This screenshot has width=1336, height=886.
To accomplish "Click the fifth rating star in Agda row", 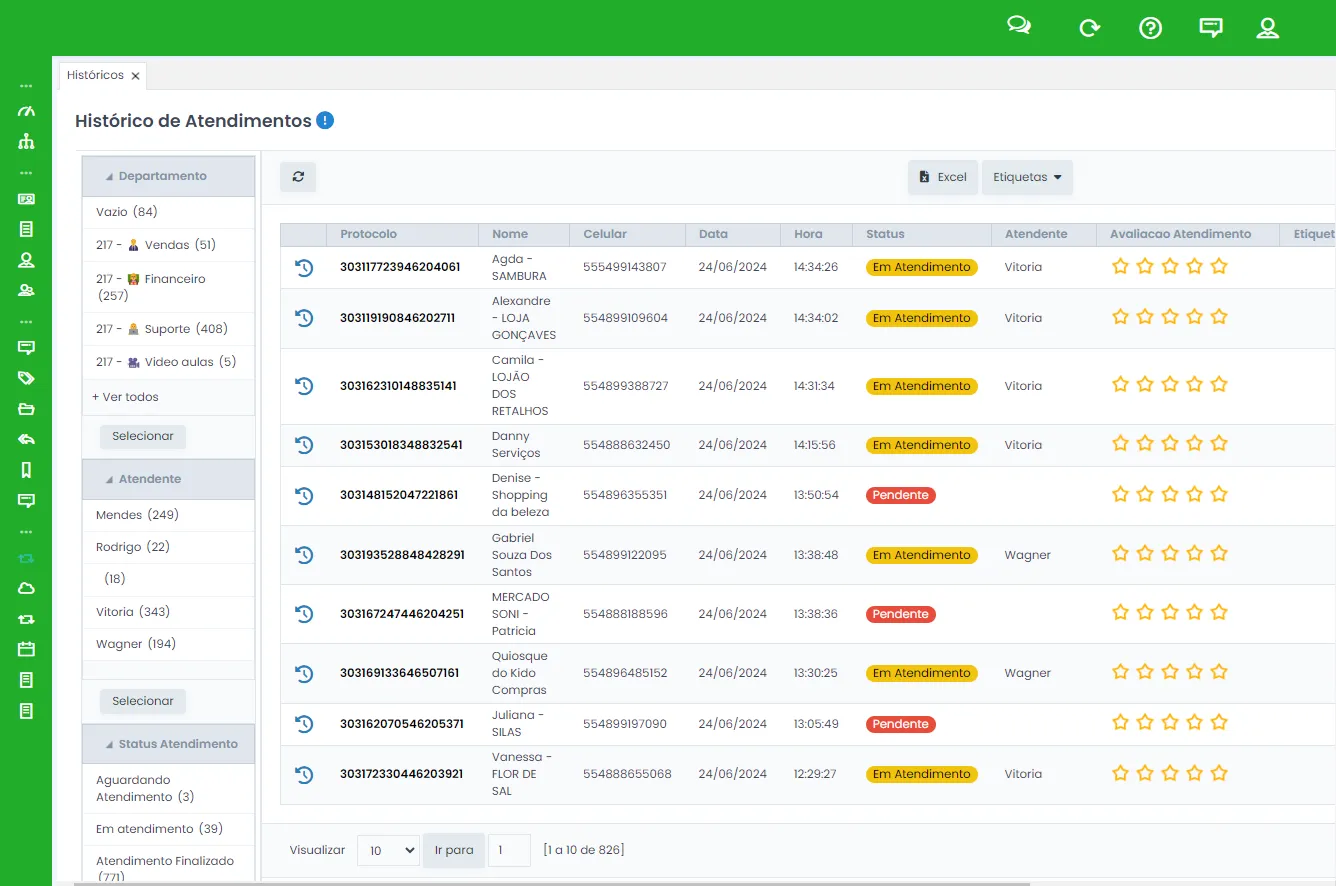I will 1219,266.
